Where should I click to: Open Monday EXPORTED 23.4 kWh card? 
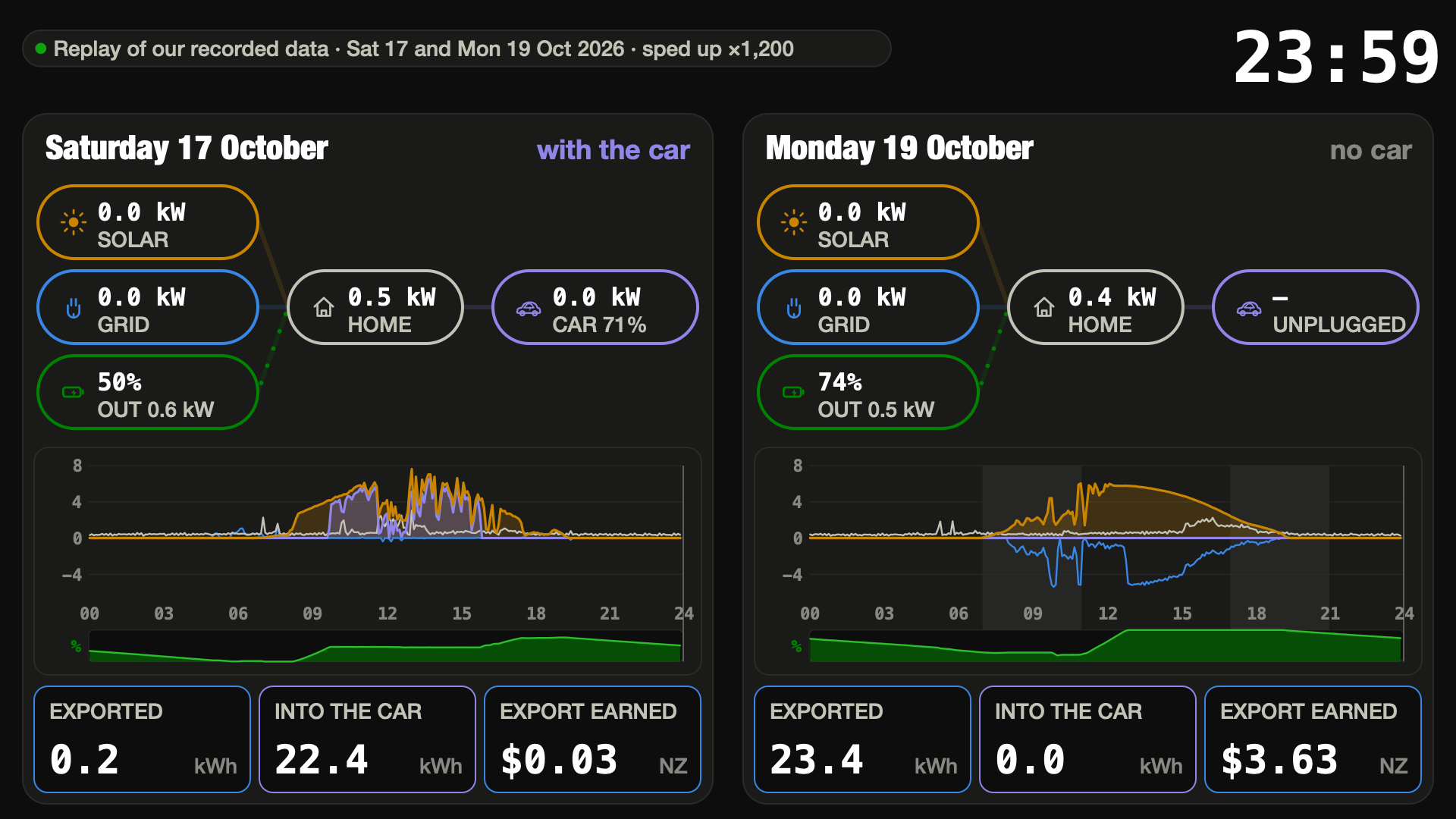[x=862, y=739]
